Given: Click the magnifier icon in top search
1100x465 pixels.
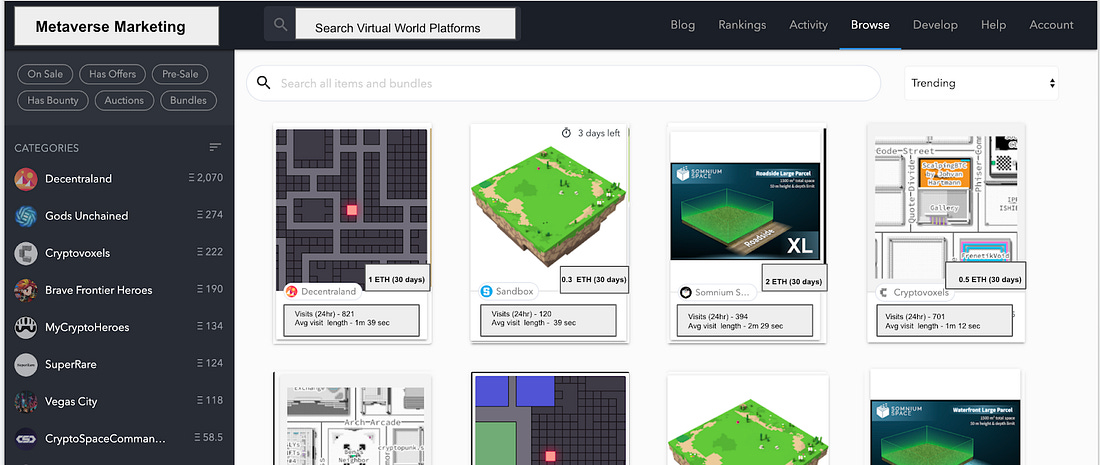Looking at the screenshot, I should coord(280,25).
